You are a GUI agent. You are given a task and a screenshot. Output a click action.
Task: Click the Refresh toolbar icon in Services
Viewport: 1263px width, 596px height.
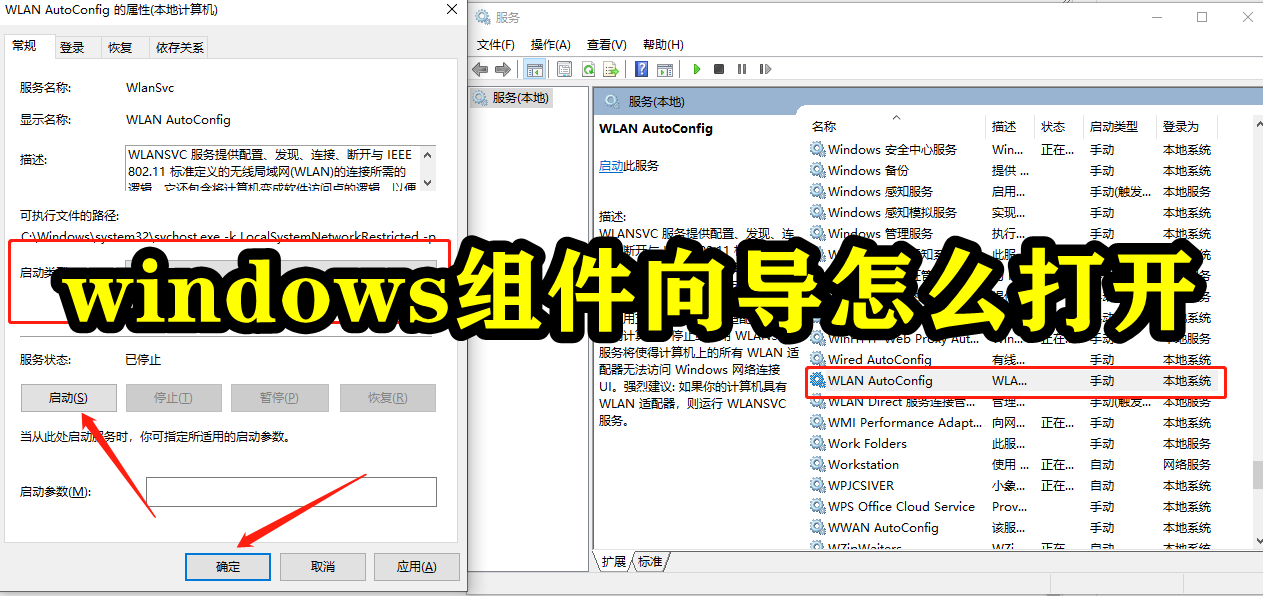588,69
